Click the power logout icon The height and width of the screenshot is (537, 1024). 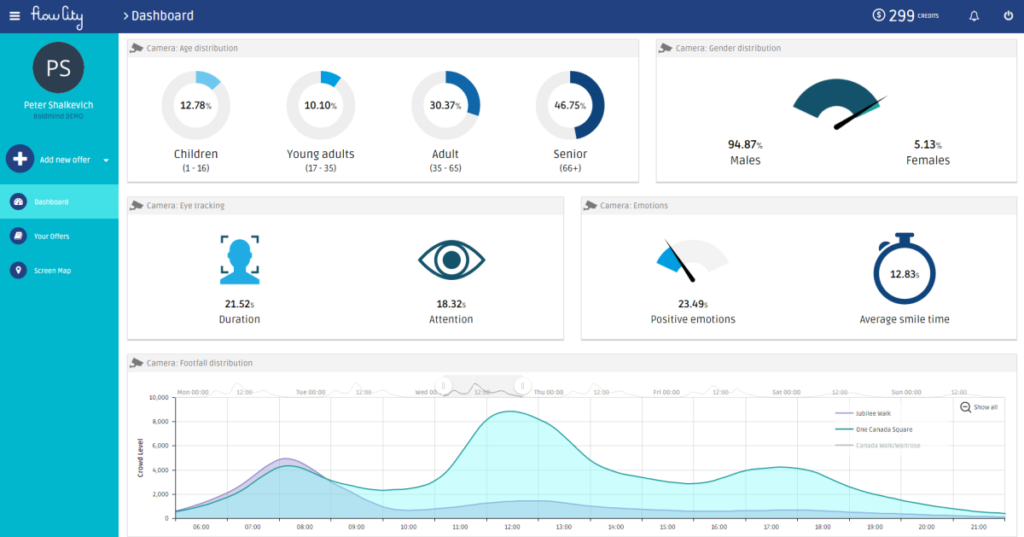tap(1008, 16)
